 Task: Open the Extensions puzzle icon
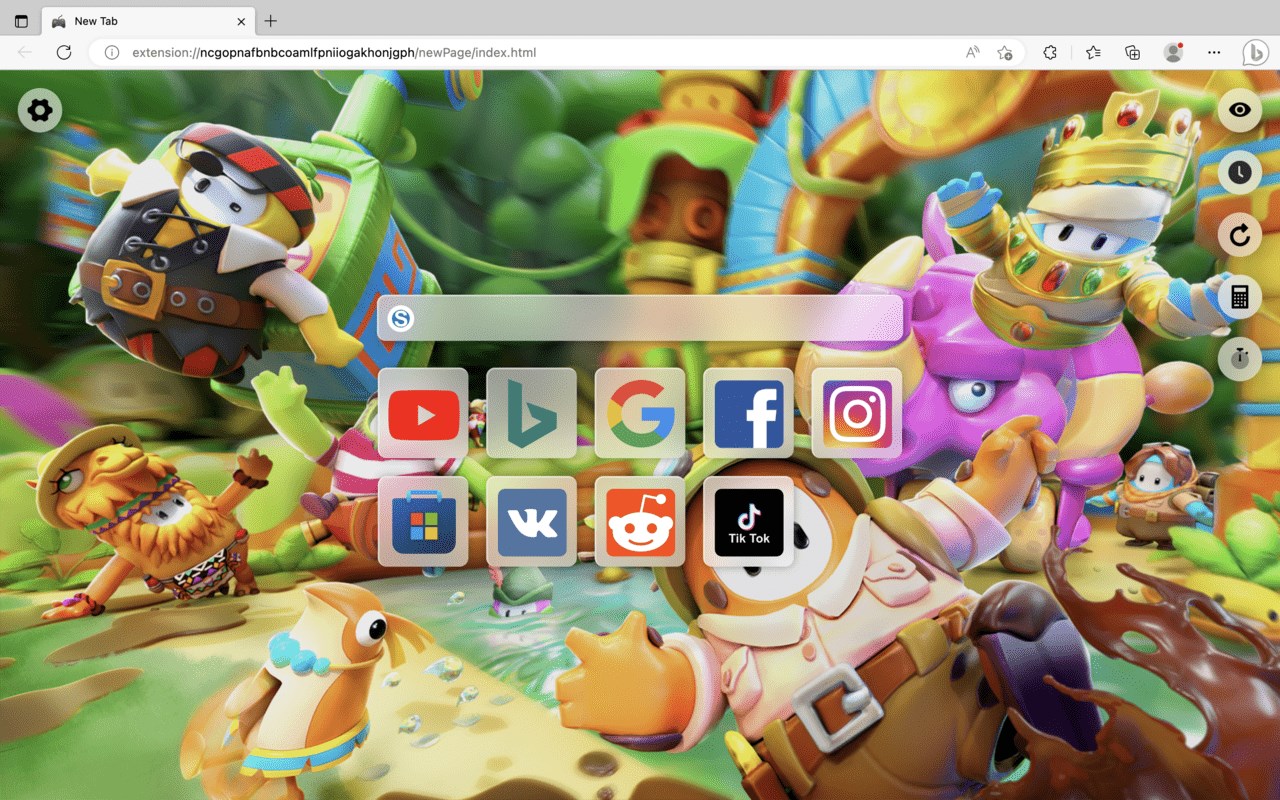point(1050,52)
